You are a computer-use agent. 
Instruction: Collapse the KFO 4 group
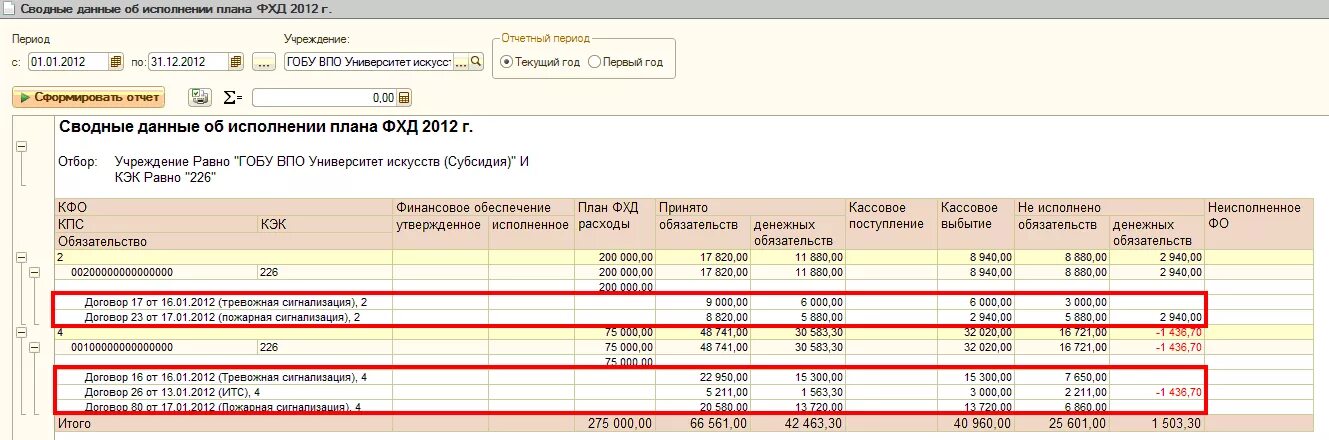click(x=21, y=333)
